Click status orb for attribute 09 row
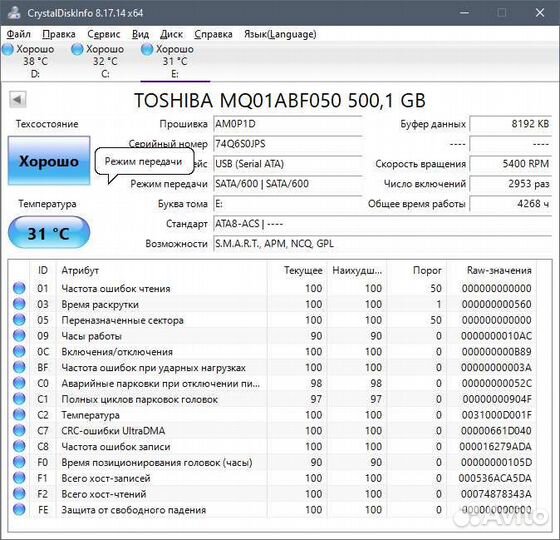 (19, 336)
